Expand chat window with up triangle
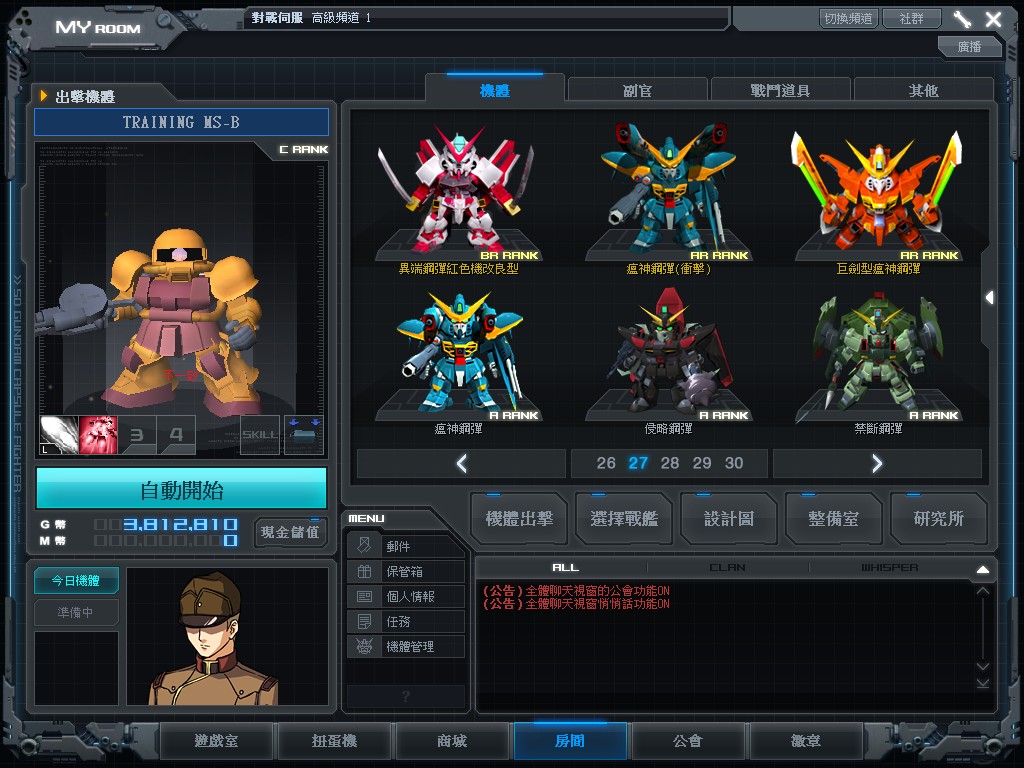 (x=983, y=569)
